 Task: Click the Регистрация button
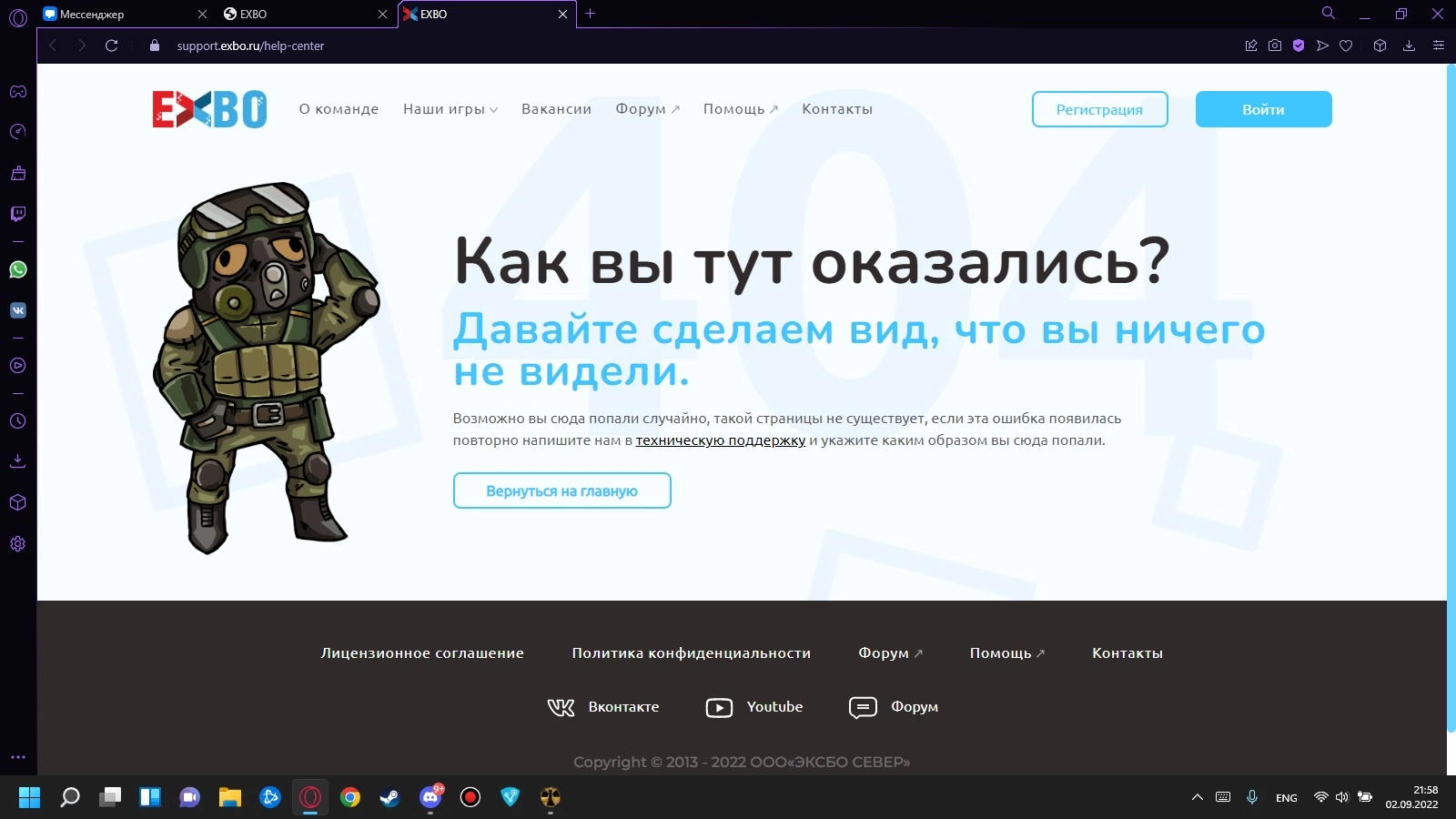point(1099,109)
